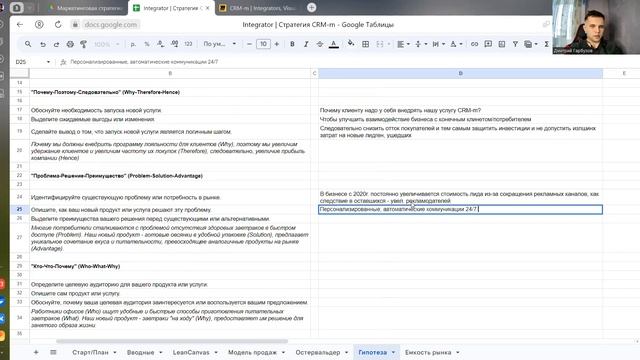
Task: Switch to the Маркетинговая стратегия browser tab
Action: (x=85, y=8)
